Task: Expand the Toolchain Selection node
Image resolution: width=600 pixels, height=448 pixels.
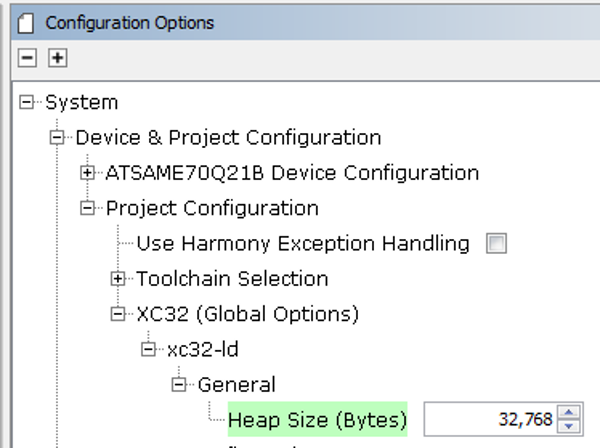Action: [x=118, y=279]
